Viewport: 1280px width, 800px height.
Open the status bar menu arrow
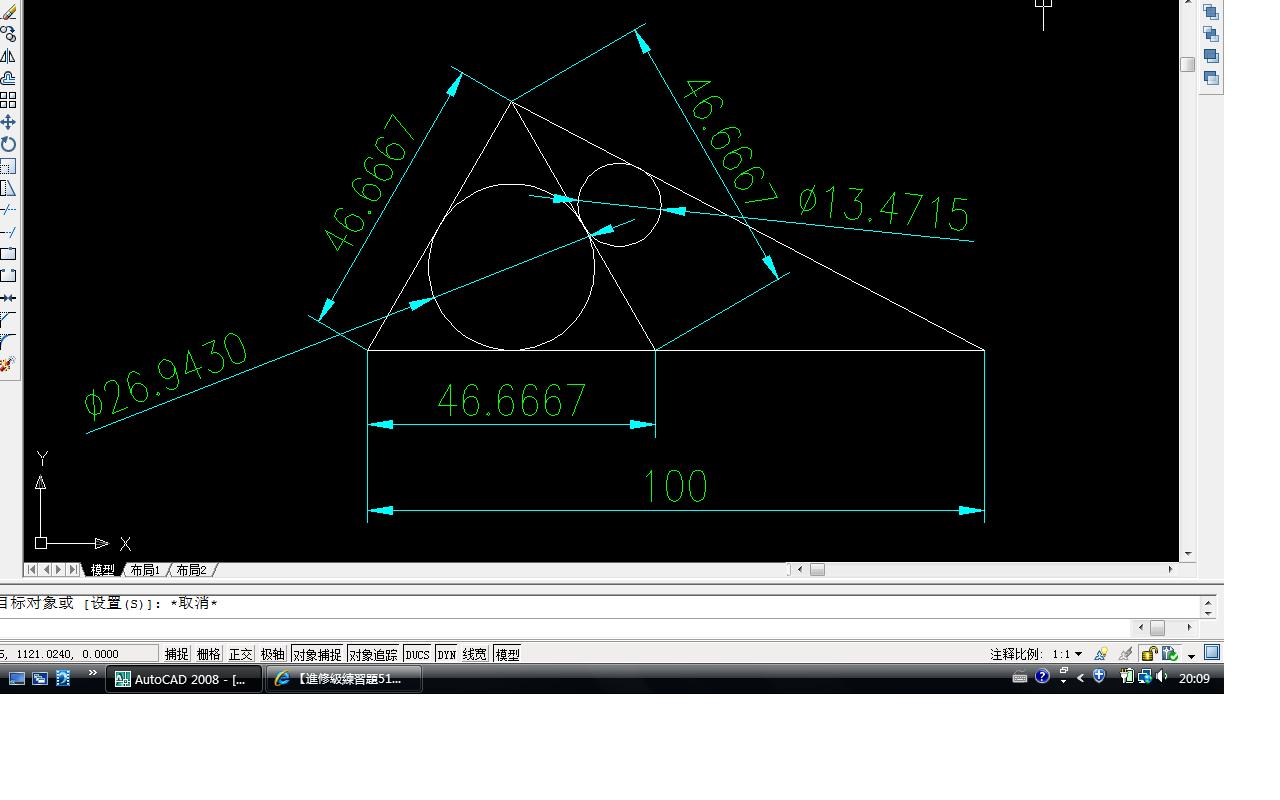coord(1192,656)
